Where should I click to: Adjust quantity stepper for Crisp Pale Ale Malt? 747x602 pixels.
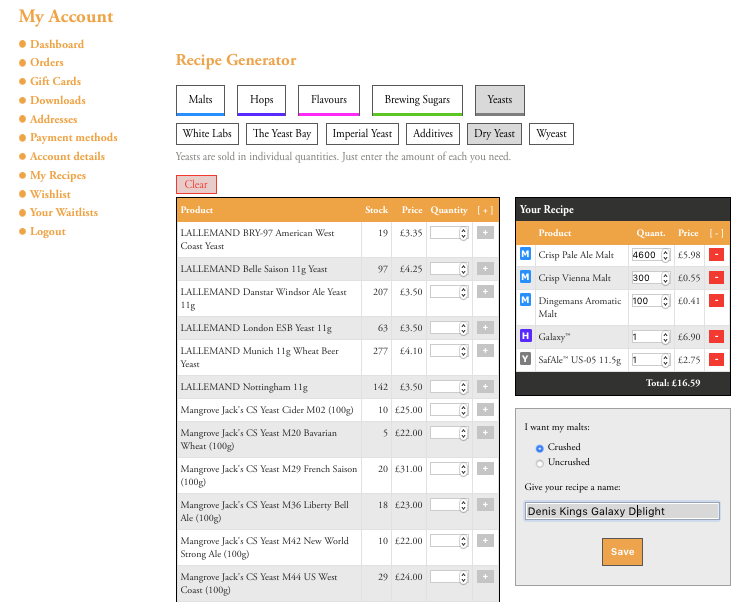click(666, 255)
